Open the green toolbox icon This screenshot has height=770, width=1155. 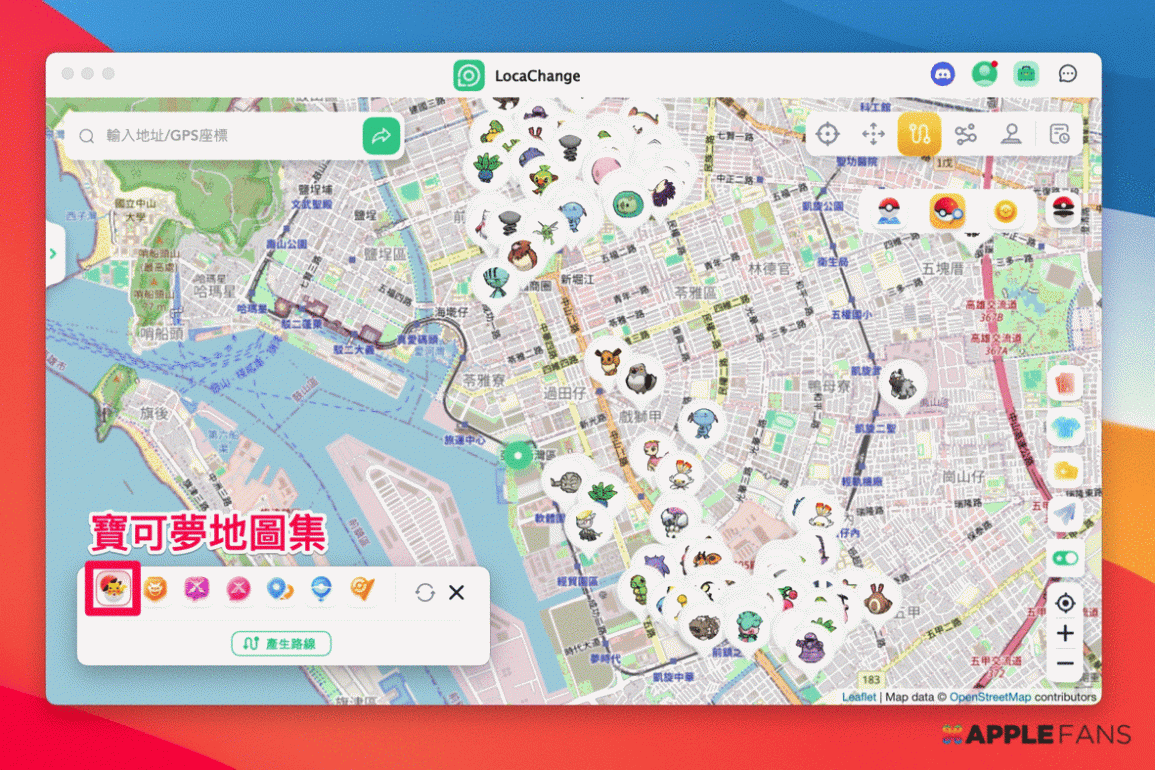coord(1026,74)
